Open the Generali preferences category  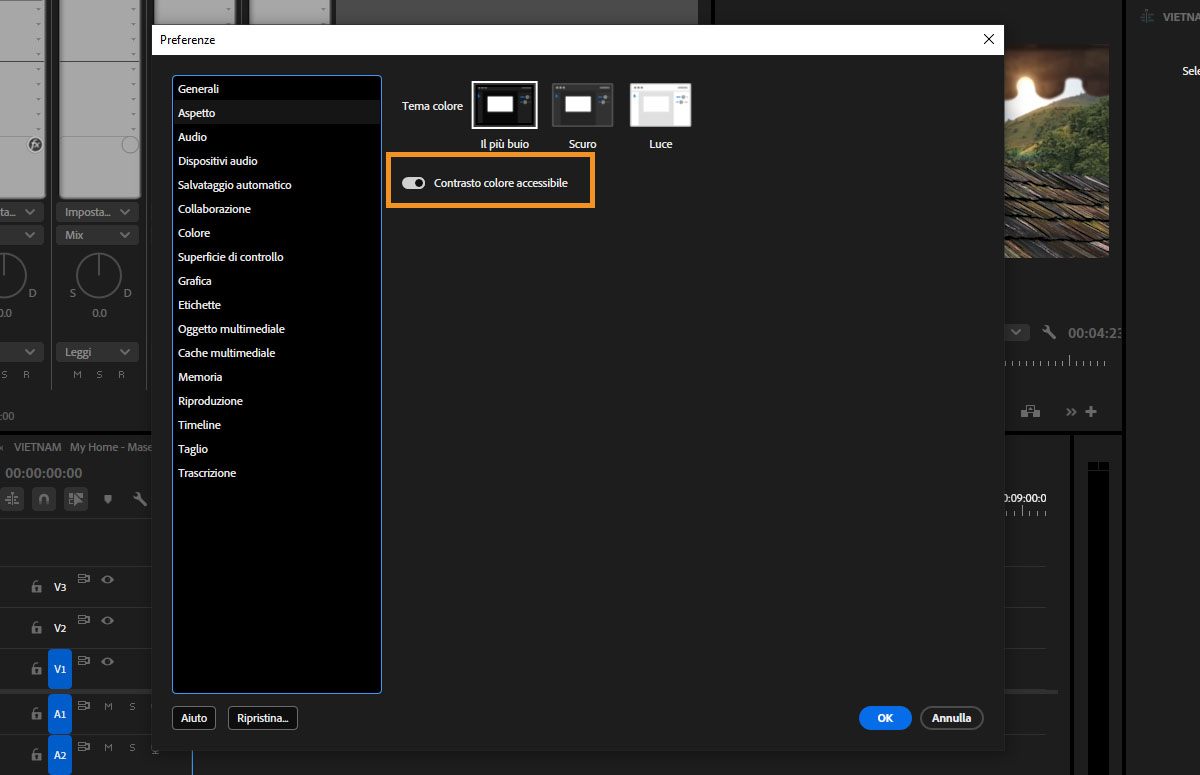click(x=277, y=89)
